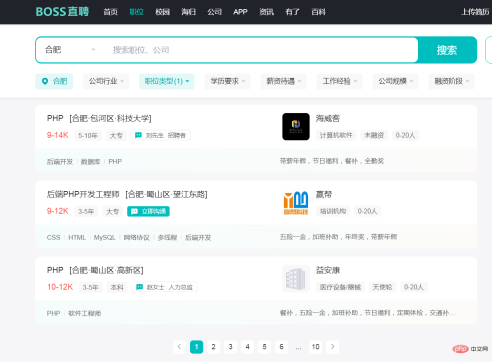Go to page 4
This screenshot has height=362, width=492.
point(247,347)
